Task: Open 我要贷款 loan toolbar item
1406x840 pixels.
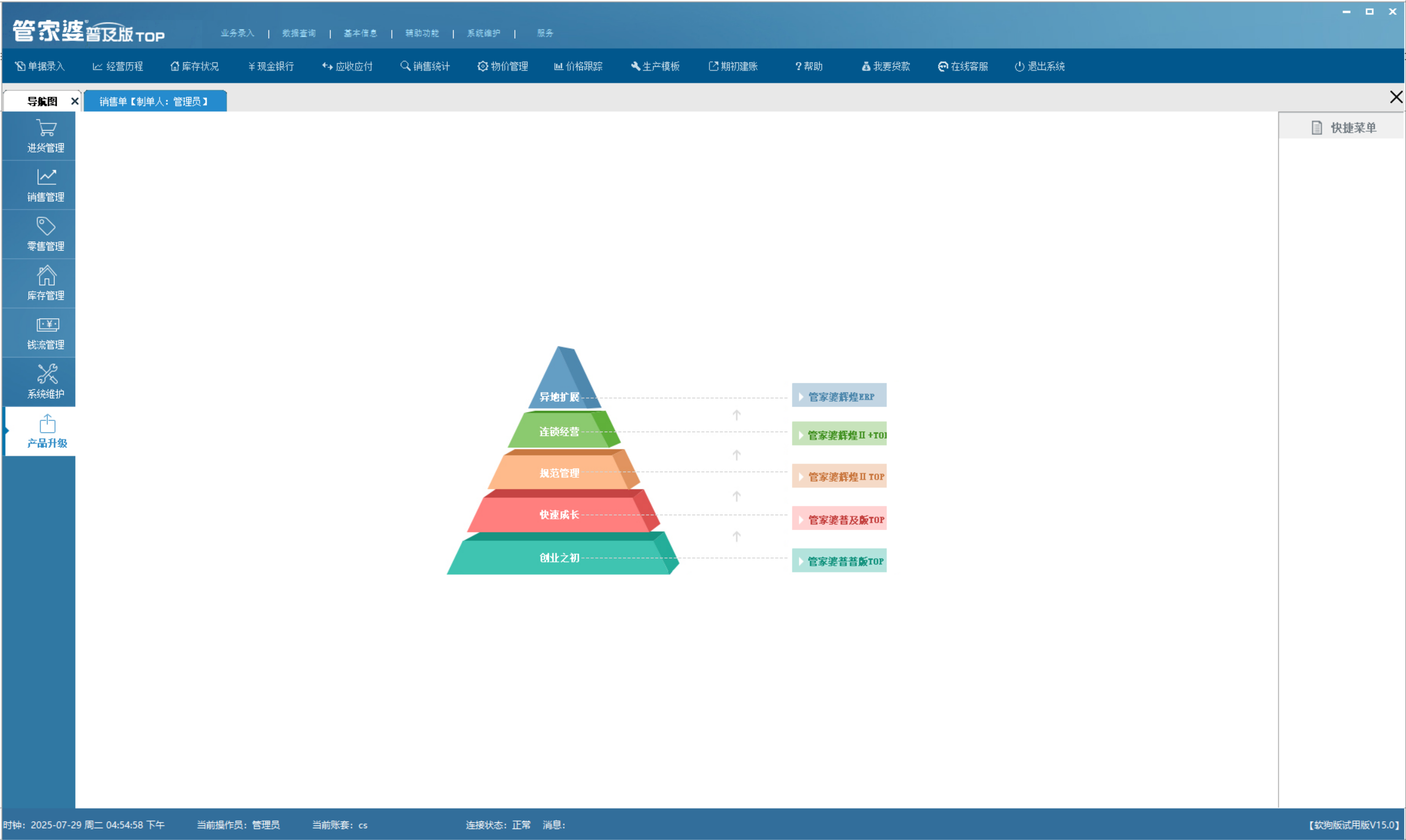Action: pyautogui.click(x=886, y=66)
